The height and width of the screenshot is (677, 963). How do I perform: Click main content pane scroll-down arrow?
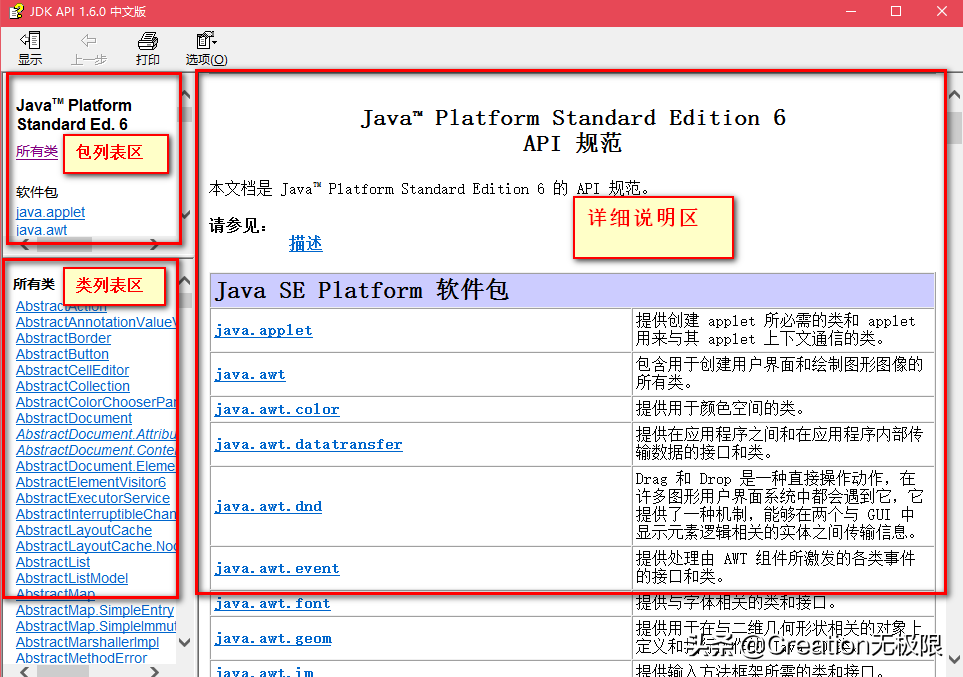pyautogui.click(x=954, y=660)
